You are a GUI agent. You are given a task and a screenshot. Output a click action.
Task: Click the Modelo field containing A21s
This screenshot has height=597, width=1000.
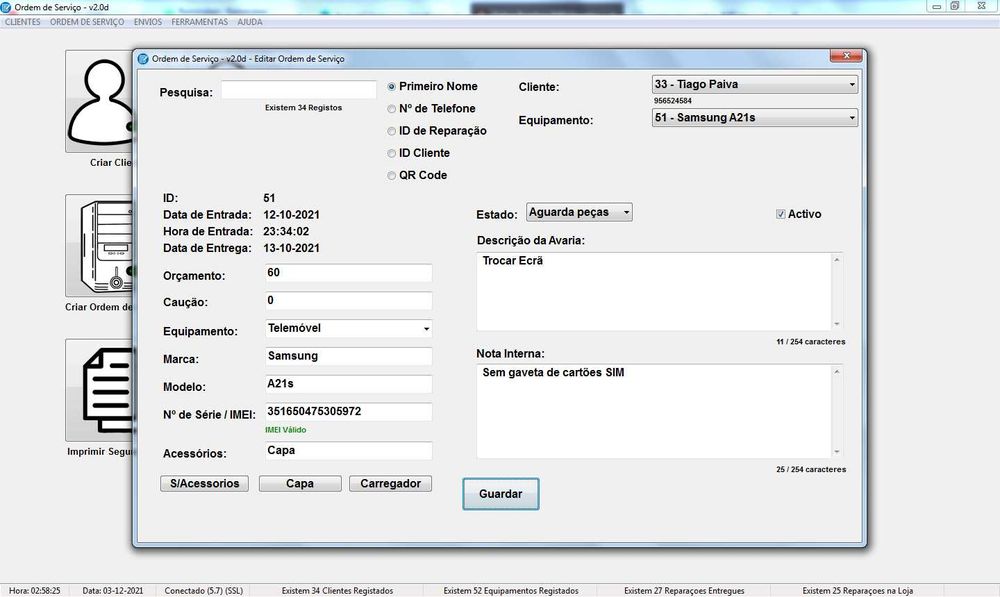[349, 384]
